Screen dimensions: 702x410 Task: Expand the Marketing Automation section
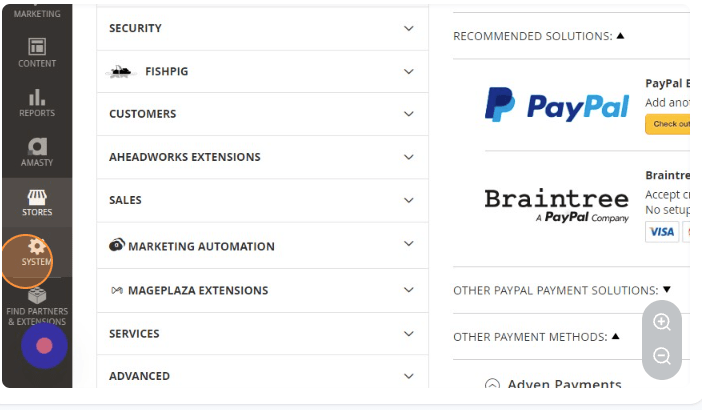[x=262, y=246]
